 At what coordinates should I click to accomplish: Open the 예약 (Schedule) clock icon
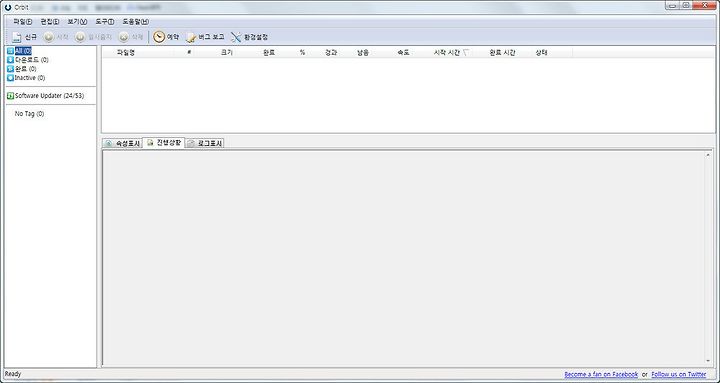159,37
